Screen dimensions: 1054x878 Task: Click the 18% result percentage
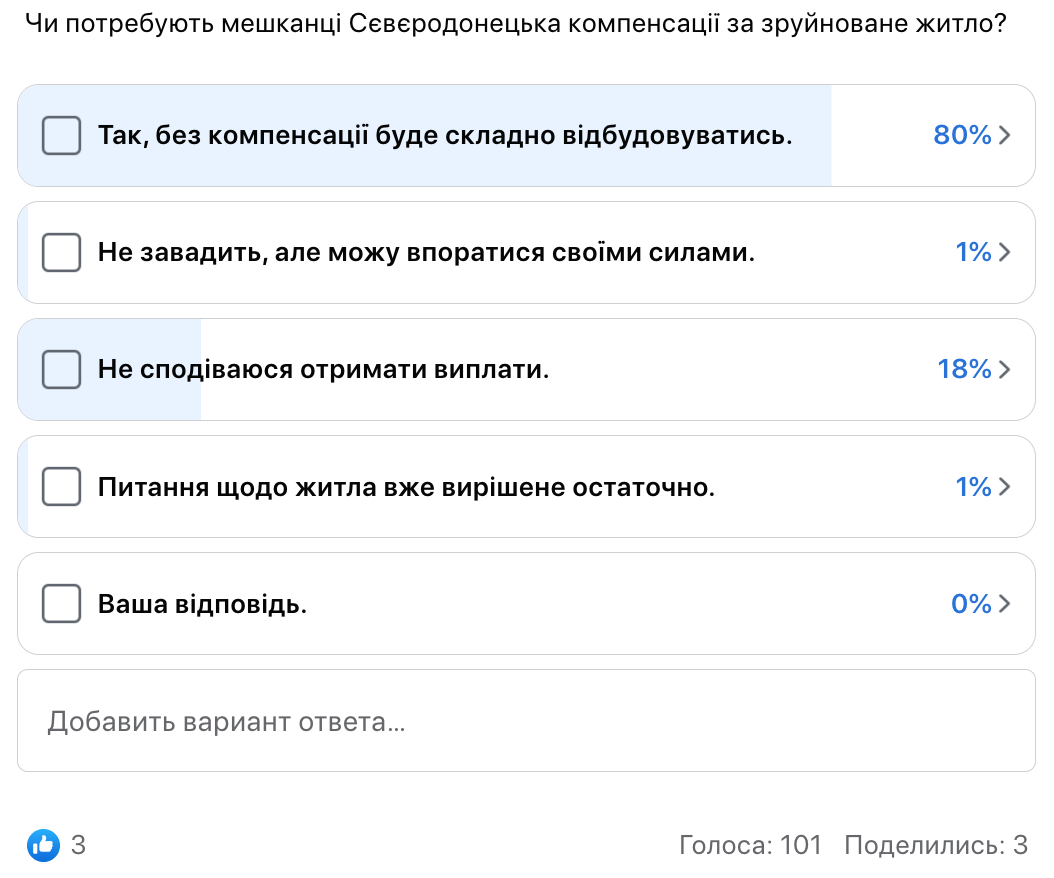[964, 369]
